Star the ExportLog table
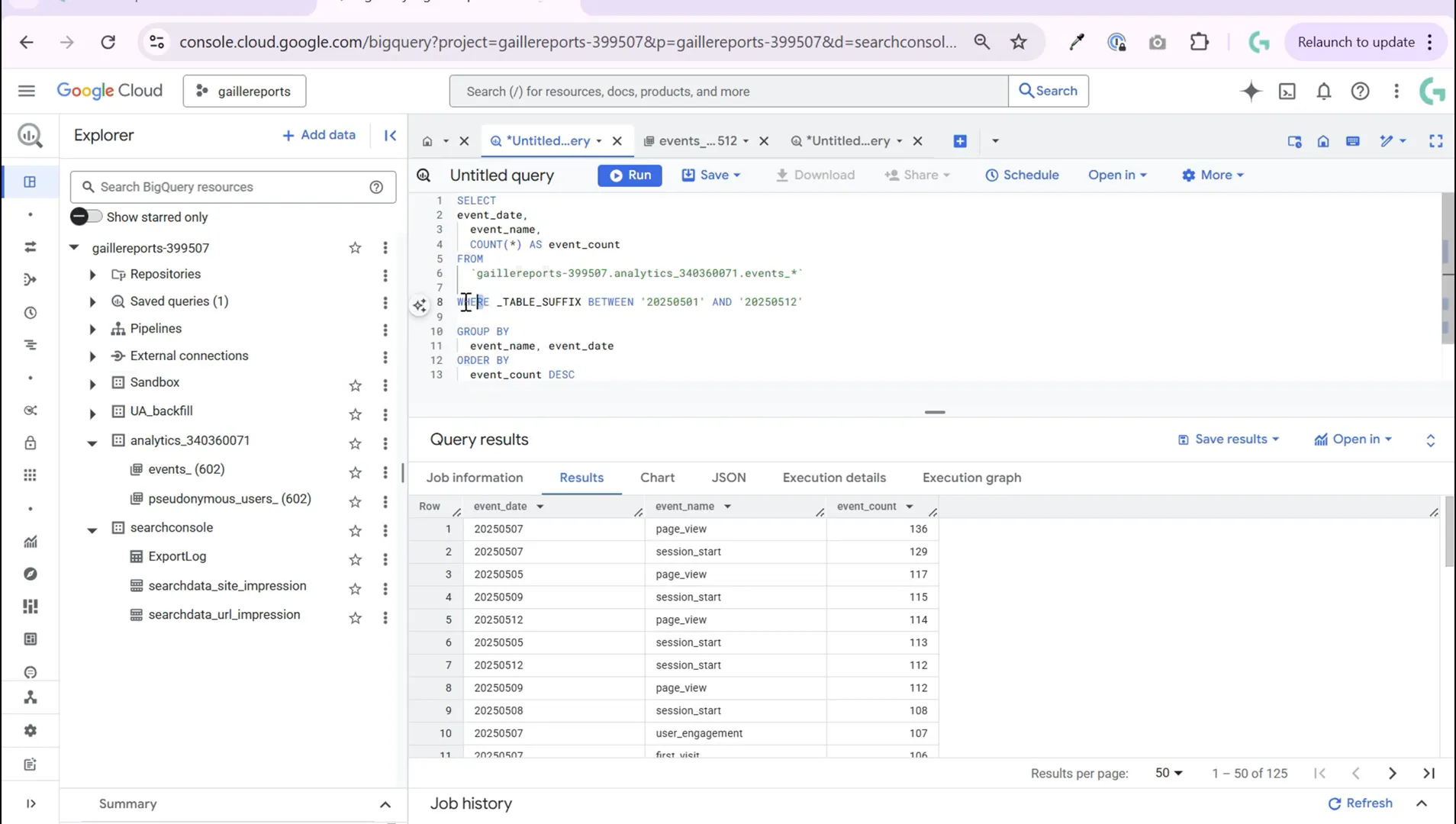The width and height of the screenshot is (1456, 824). 355,558
